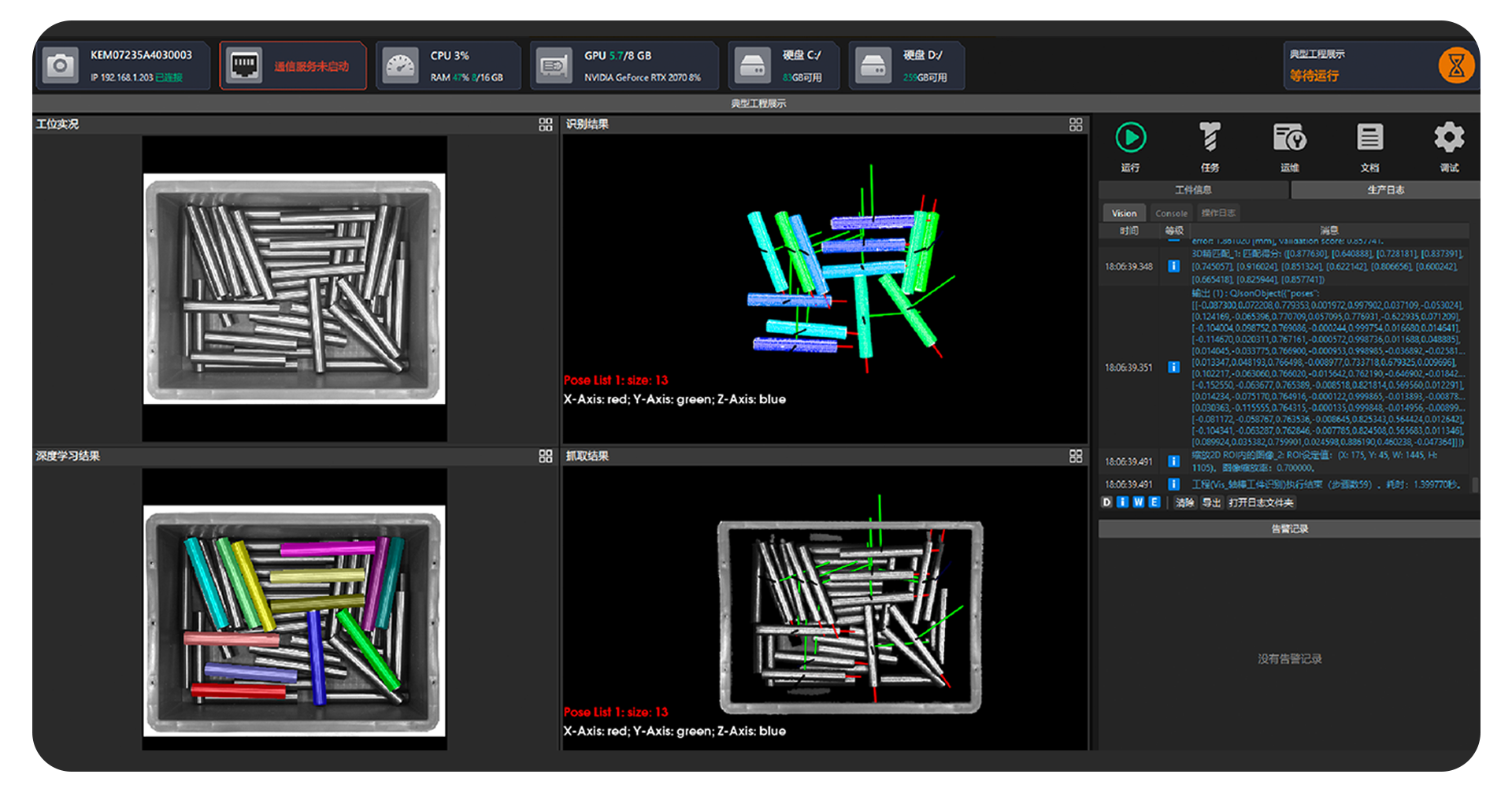The width and height of the screenshot is (1512, 789).
Task: Toggle the E error-level log filter
Action: coord(1154,502)
